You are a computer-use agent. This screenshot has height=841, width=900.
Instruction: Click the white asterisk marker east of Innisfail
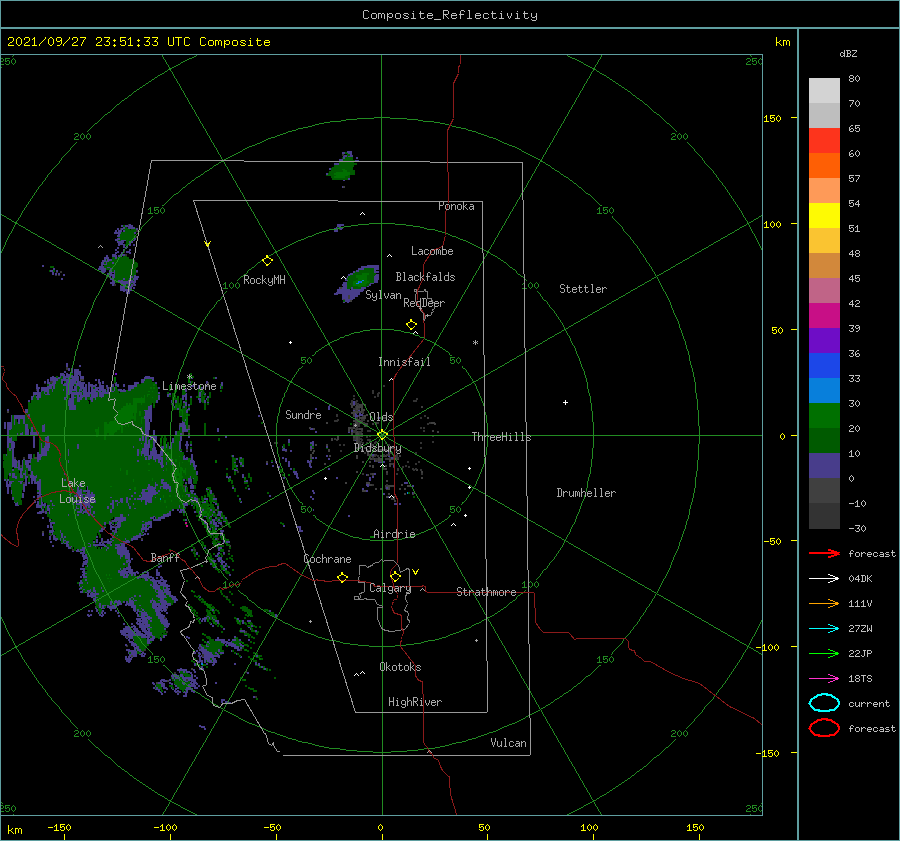click(x=475, y=343)
